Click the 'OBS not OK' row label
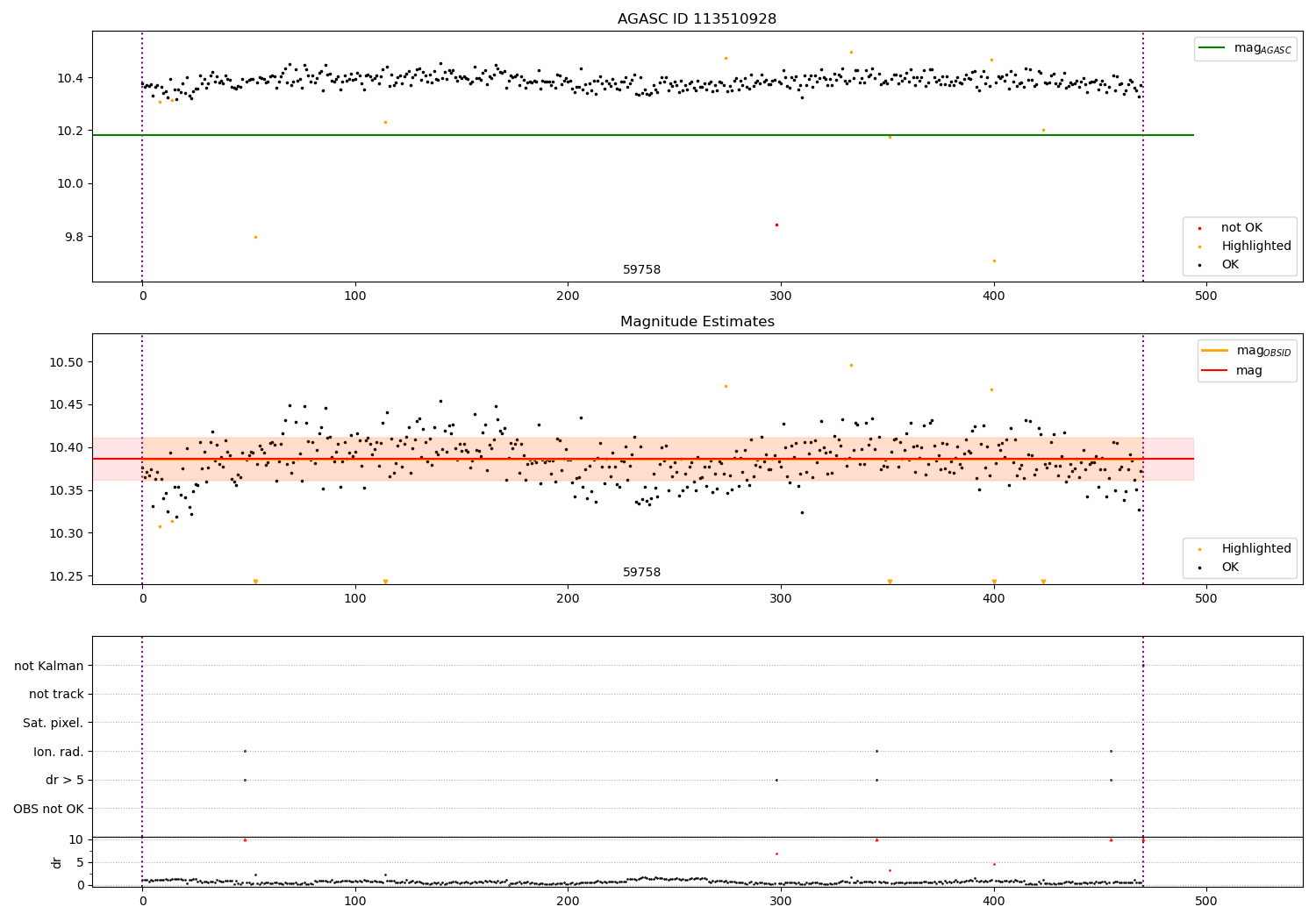The height and width of the screenshot is (921, 1316). [x=49, y=809]
